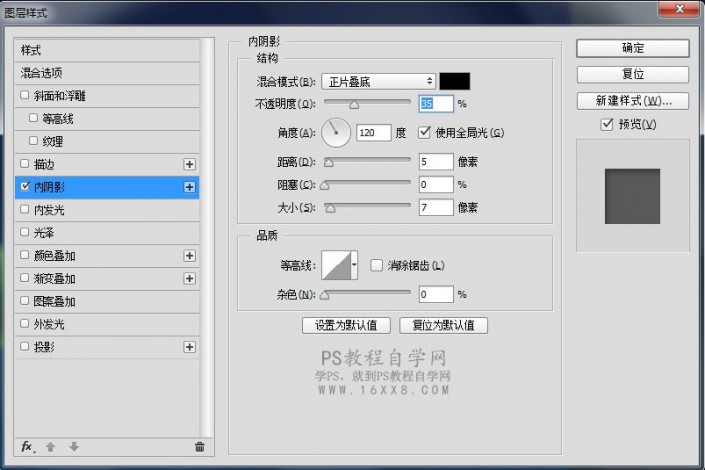The width and height of the screenshot is (705, 470).
Task: Click the 大小 value field
Action: (436, 207)
